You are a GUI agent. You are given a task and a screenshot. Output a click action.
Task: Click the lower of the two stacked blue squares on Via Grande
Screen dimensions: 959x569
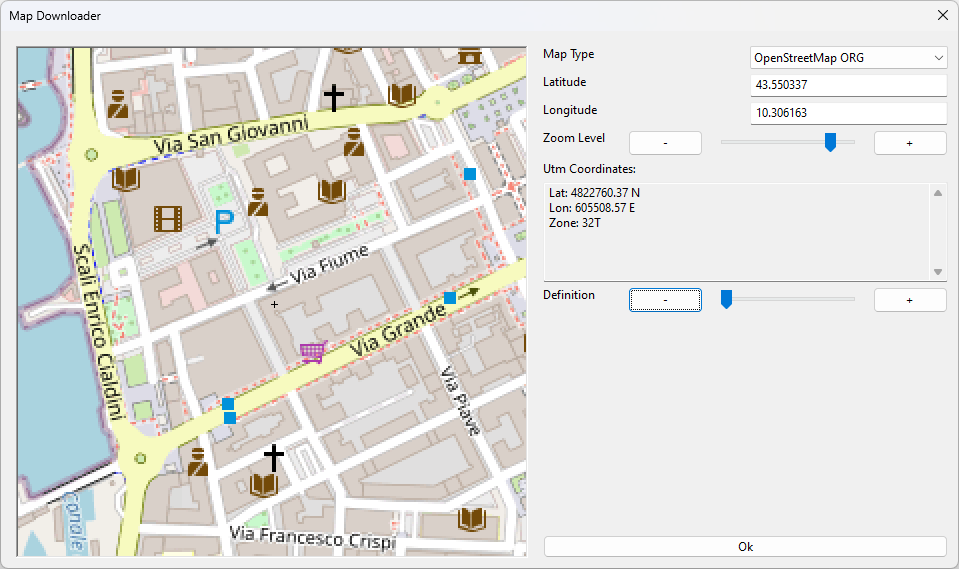click(x=230, y=418)
